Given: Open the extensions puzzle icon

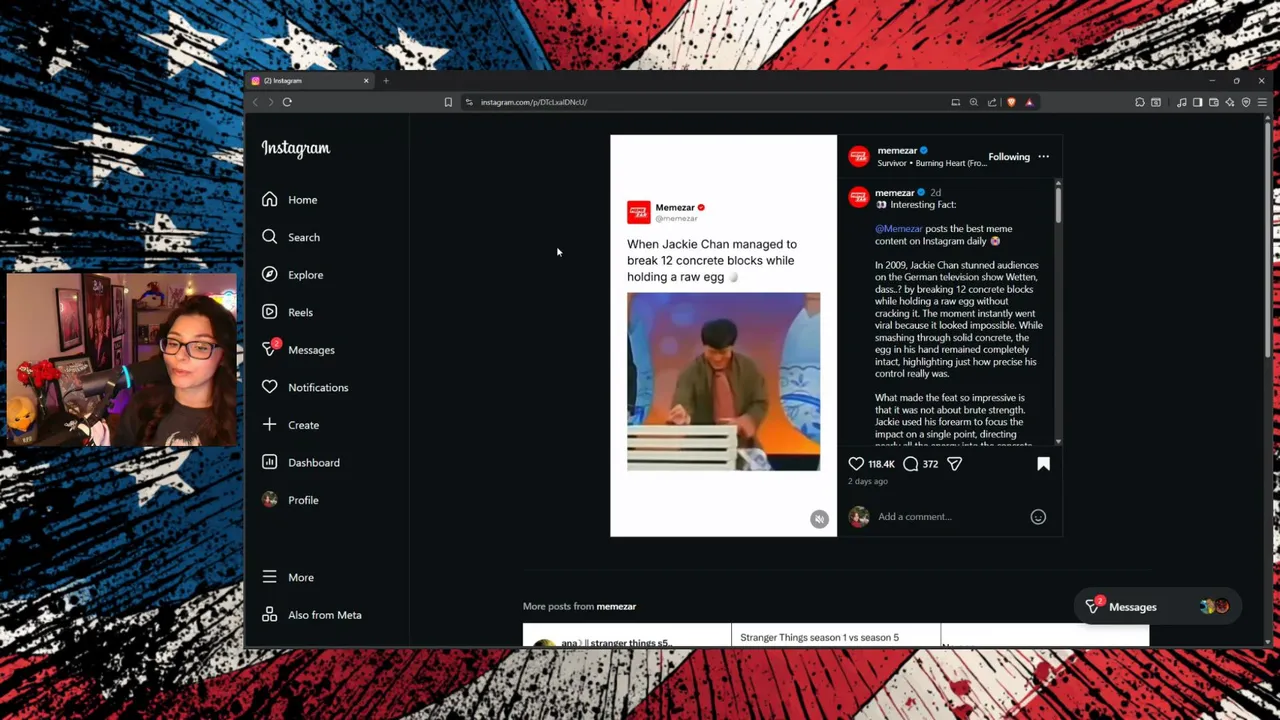Looking at the screenshot, I should [x=1140, y=102].
